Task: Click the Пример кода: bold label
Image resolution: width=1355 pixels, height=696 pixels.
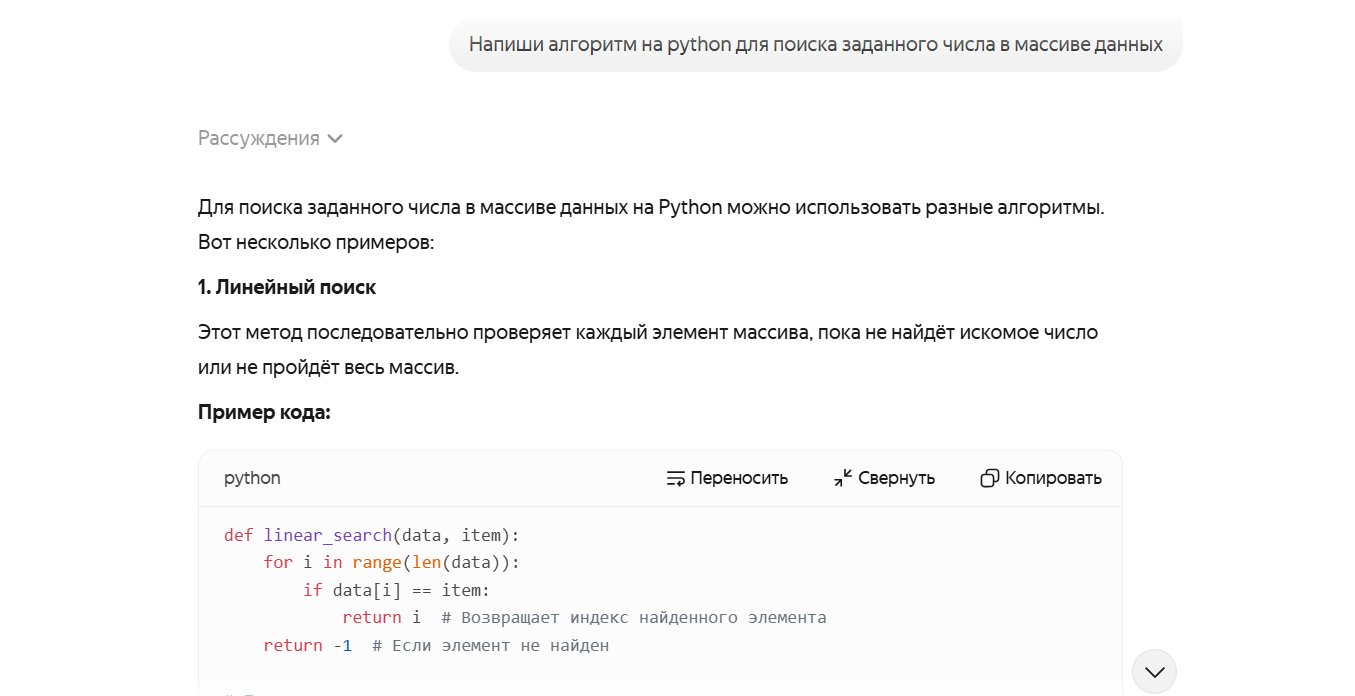Action: (x=264, y=412)
